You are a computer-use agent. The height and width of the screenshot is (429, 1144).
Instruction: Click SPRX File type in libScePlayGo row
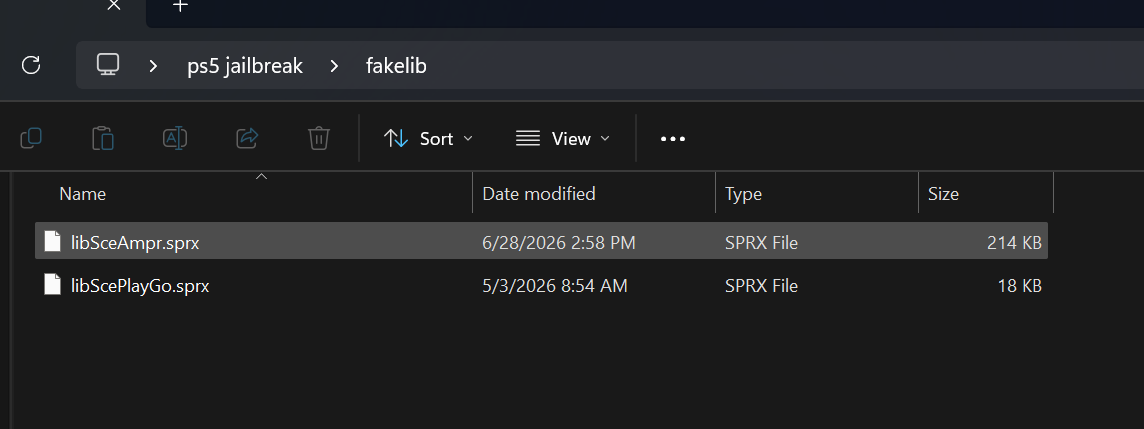coord(762,286)
